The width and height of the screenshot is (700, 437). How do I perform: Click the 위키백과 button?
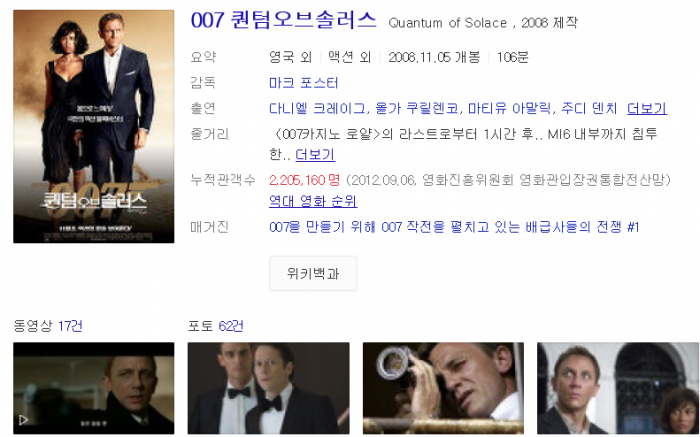(313, 274)
